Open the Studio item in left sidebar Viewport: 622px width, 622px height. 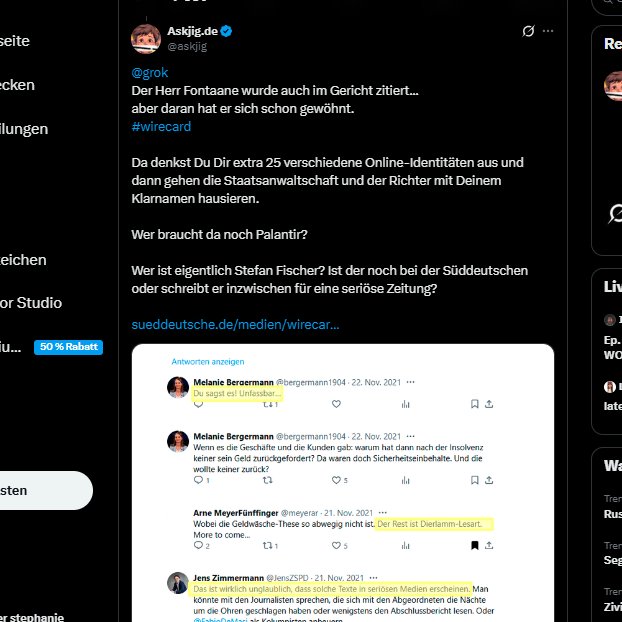pos(31,303)
